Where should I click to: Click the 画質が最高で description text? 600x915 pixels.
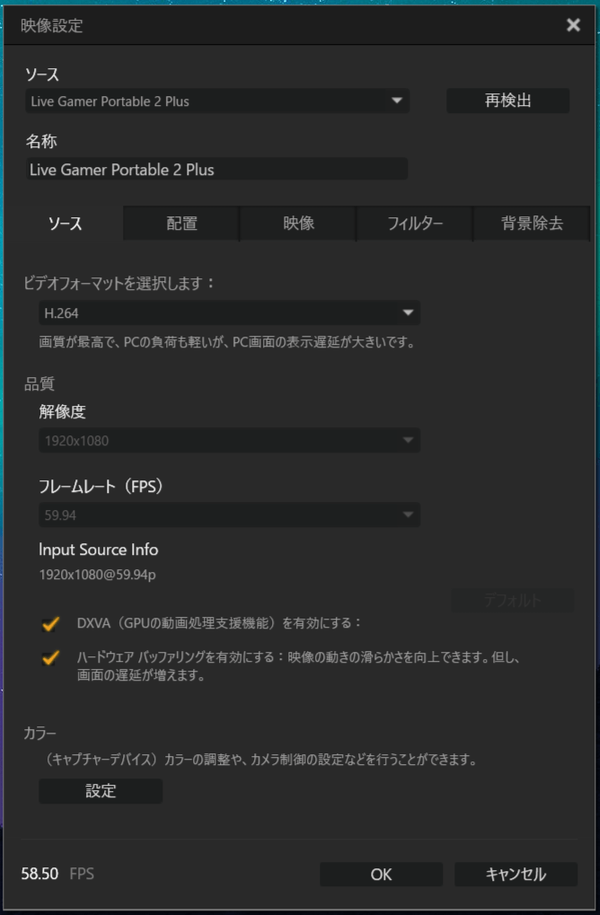tap(226, 342)
